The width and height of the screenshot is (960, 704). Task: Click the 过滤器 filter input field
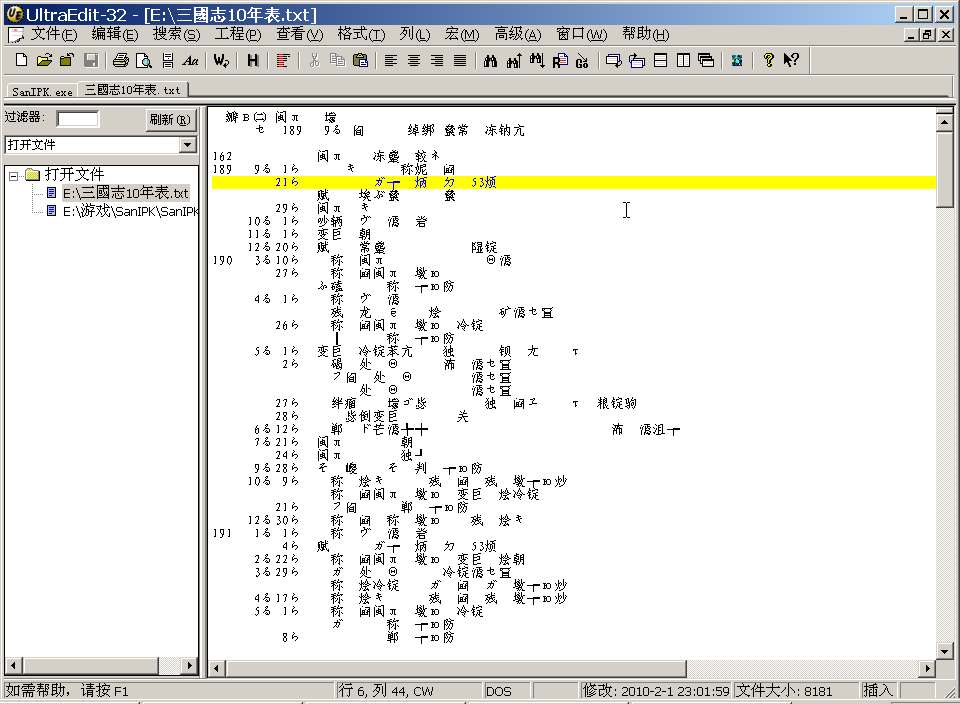coord(78,119)
